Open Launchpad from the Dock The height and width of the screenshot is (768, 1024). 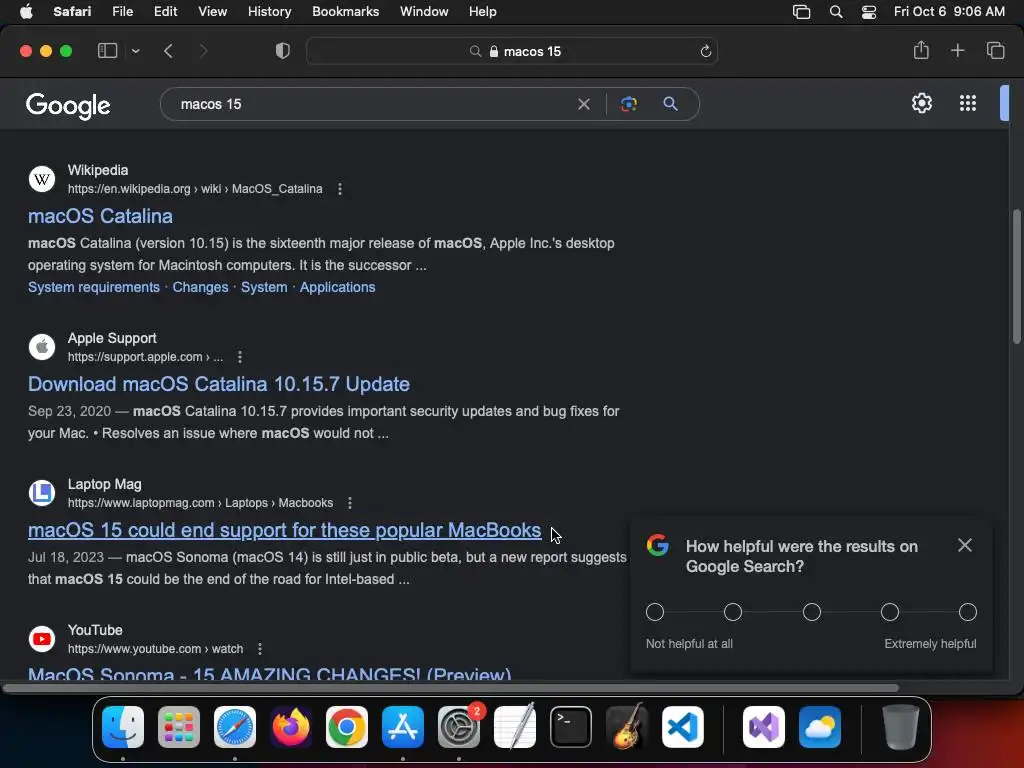click(x=179, y=727)
